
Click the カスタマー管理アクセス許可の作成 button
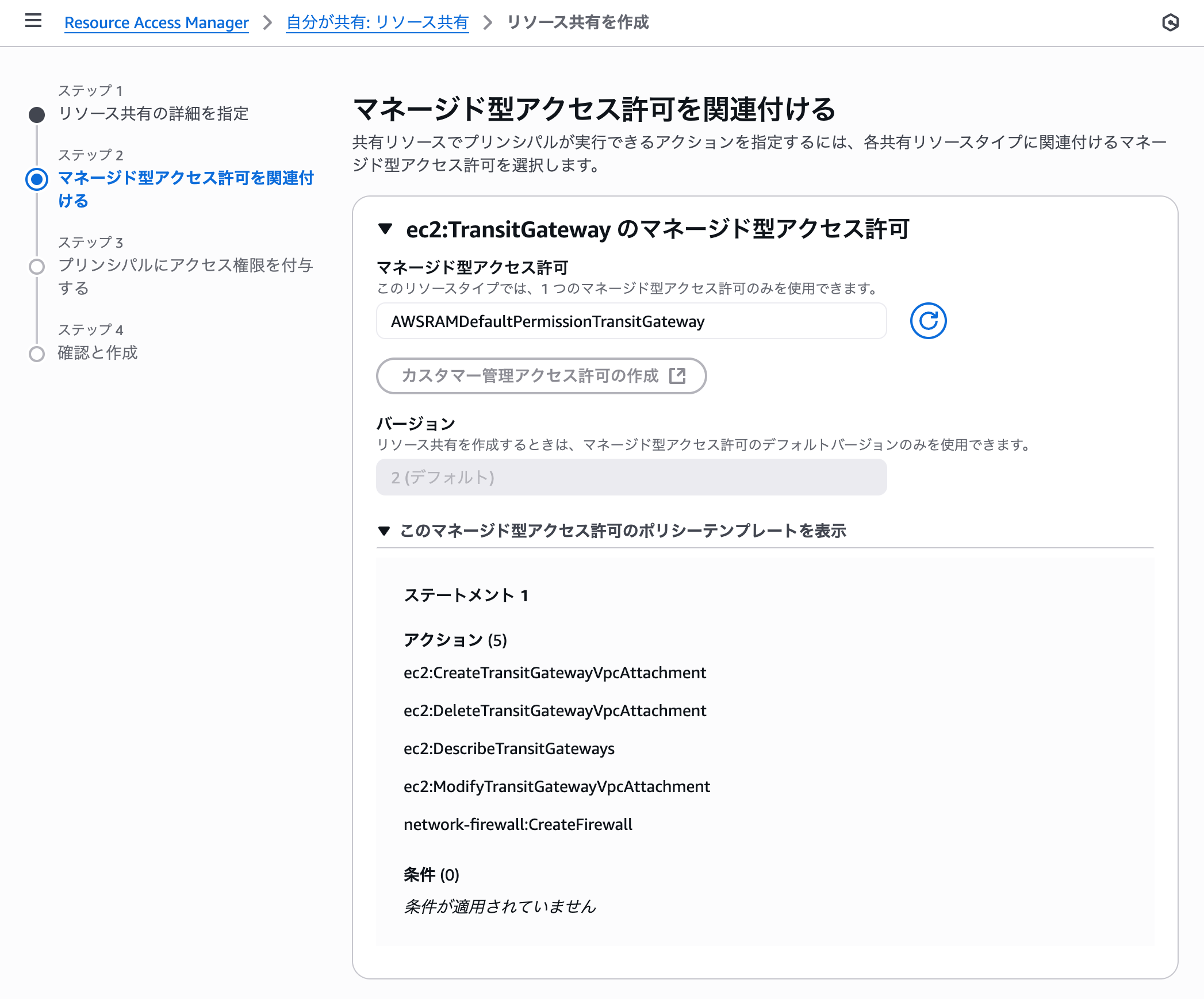(x=541, y=375)
